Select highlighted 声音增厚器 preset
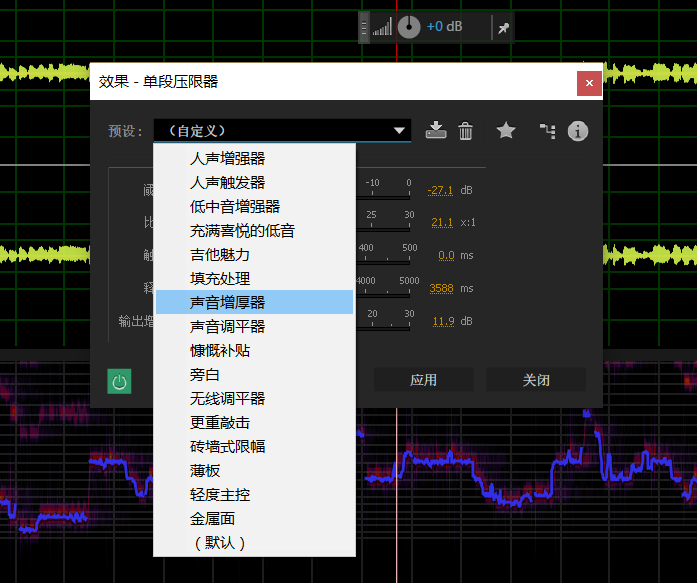 tap(254, 303)
